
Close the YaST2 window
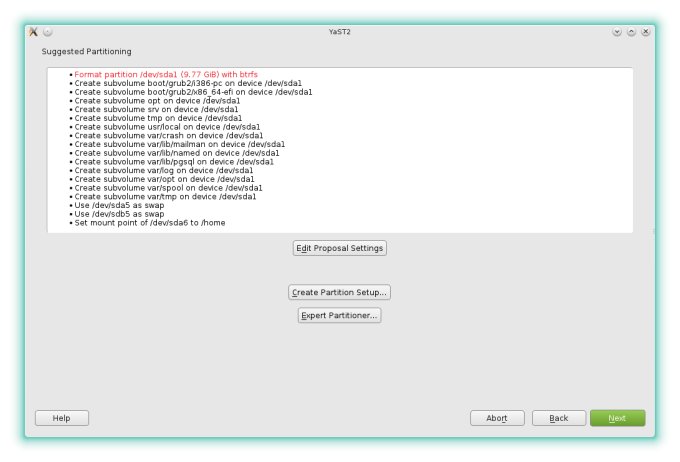point(646,32)
